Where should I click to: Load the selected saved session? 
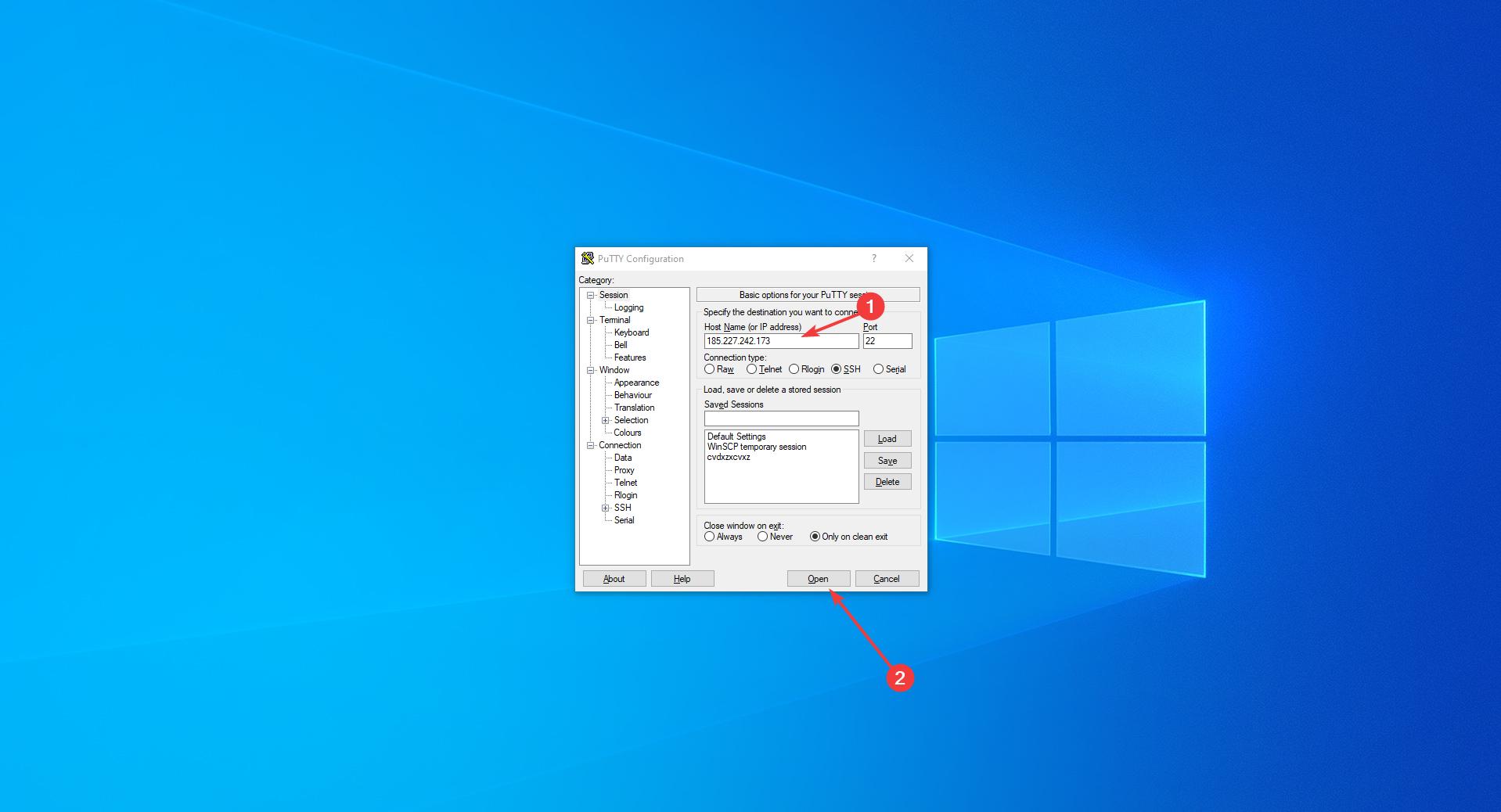pyautogui.click(x=887, y=439)
